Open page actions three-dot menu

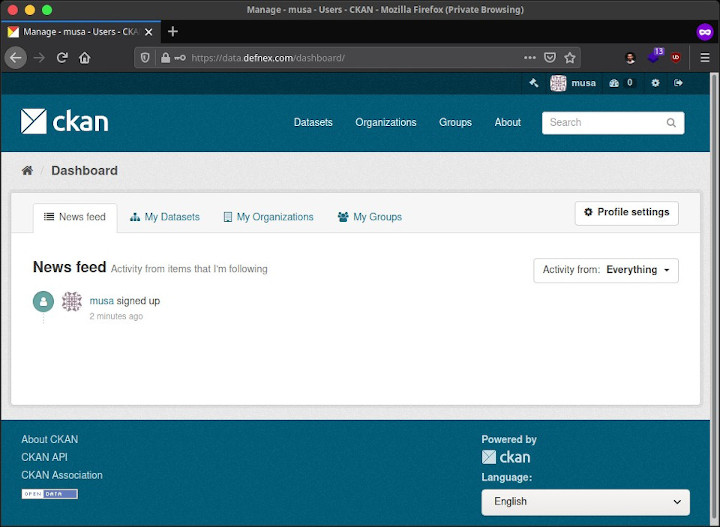[x=529, y=57]
